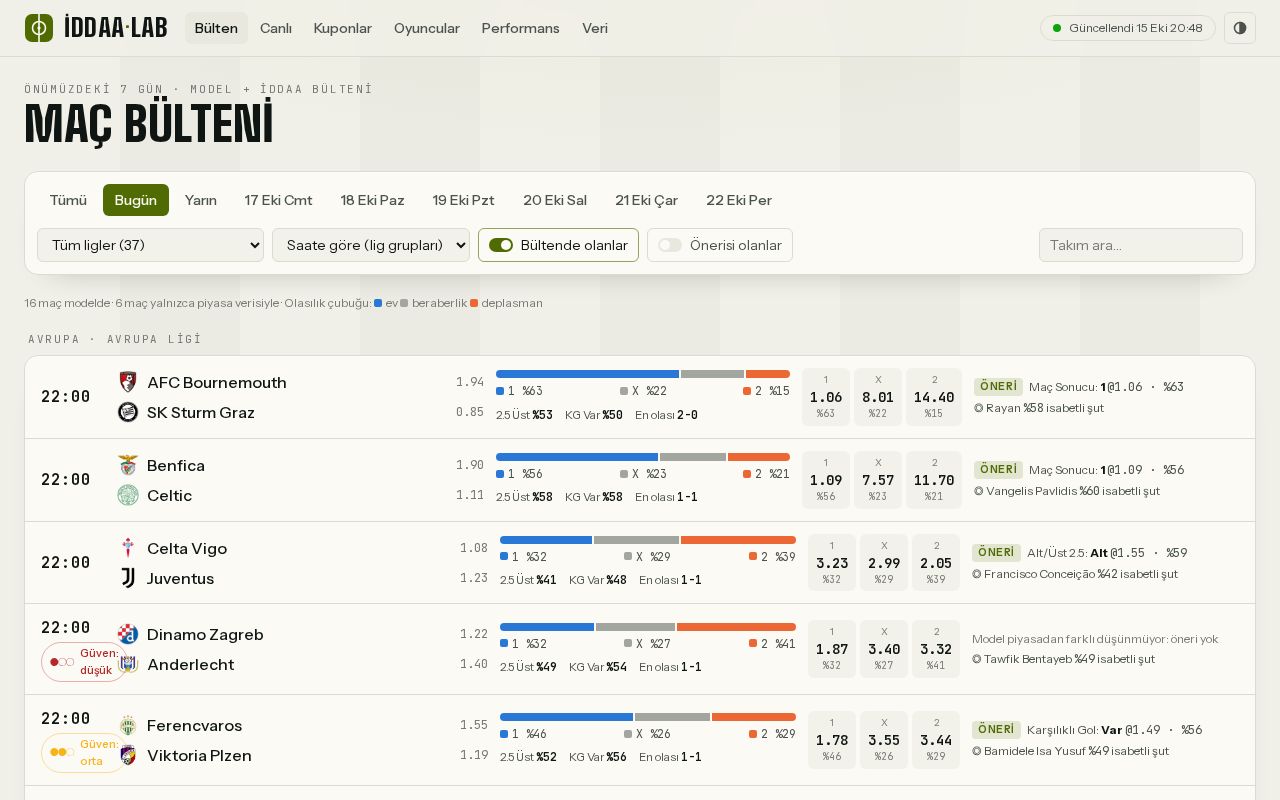Click the Anderlecht club crest

(x=128, y=664)
